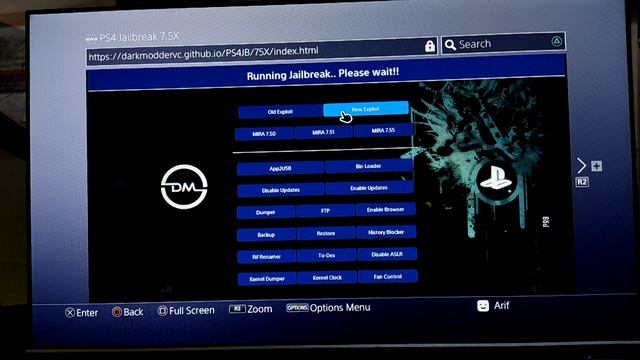Run the New Exploit button

[x=366, y=109]
